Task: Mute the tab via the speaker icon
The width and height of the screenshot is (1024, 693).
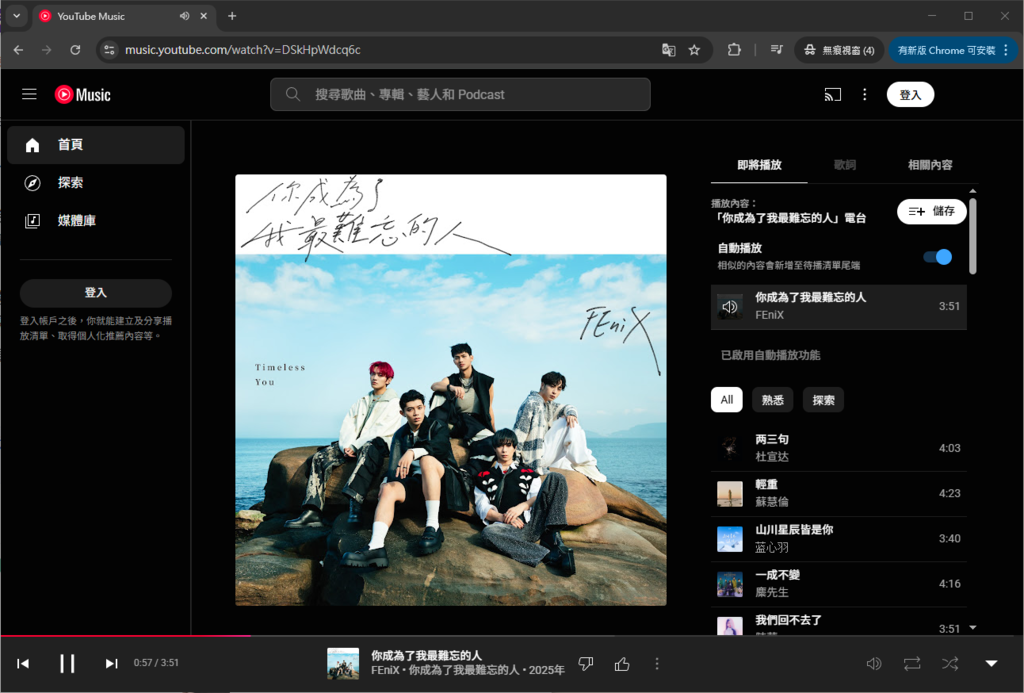Action: 184,16
